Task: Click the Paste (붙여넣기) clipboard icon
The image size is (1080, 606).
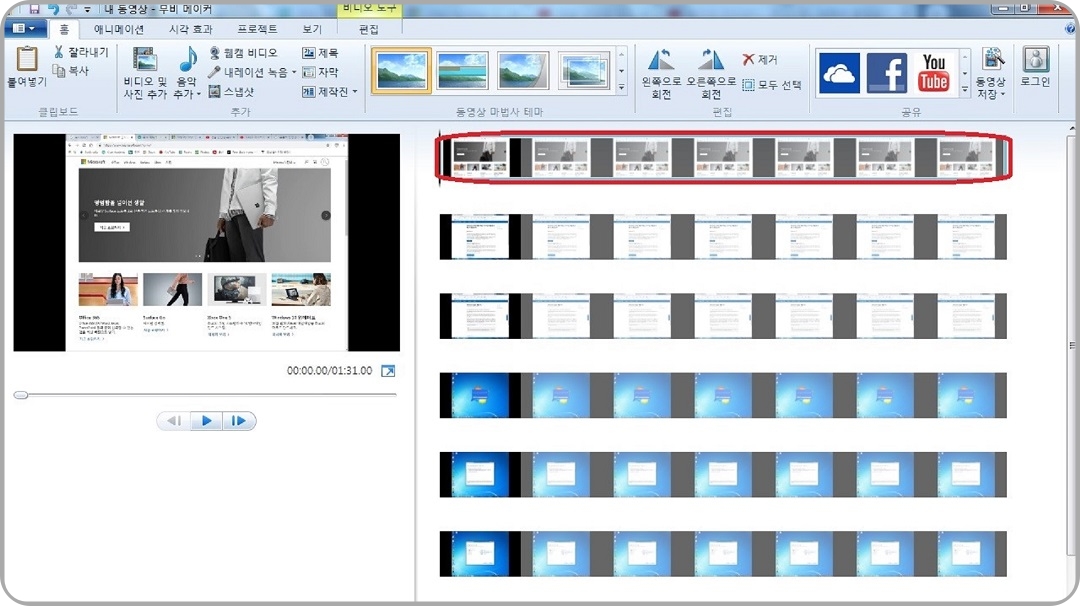Action: pyautogui.click(x=27, y=59)
